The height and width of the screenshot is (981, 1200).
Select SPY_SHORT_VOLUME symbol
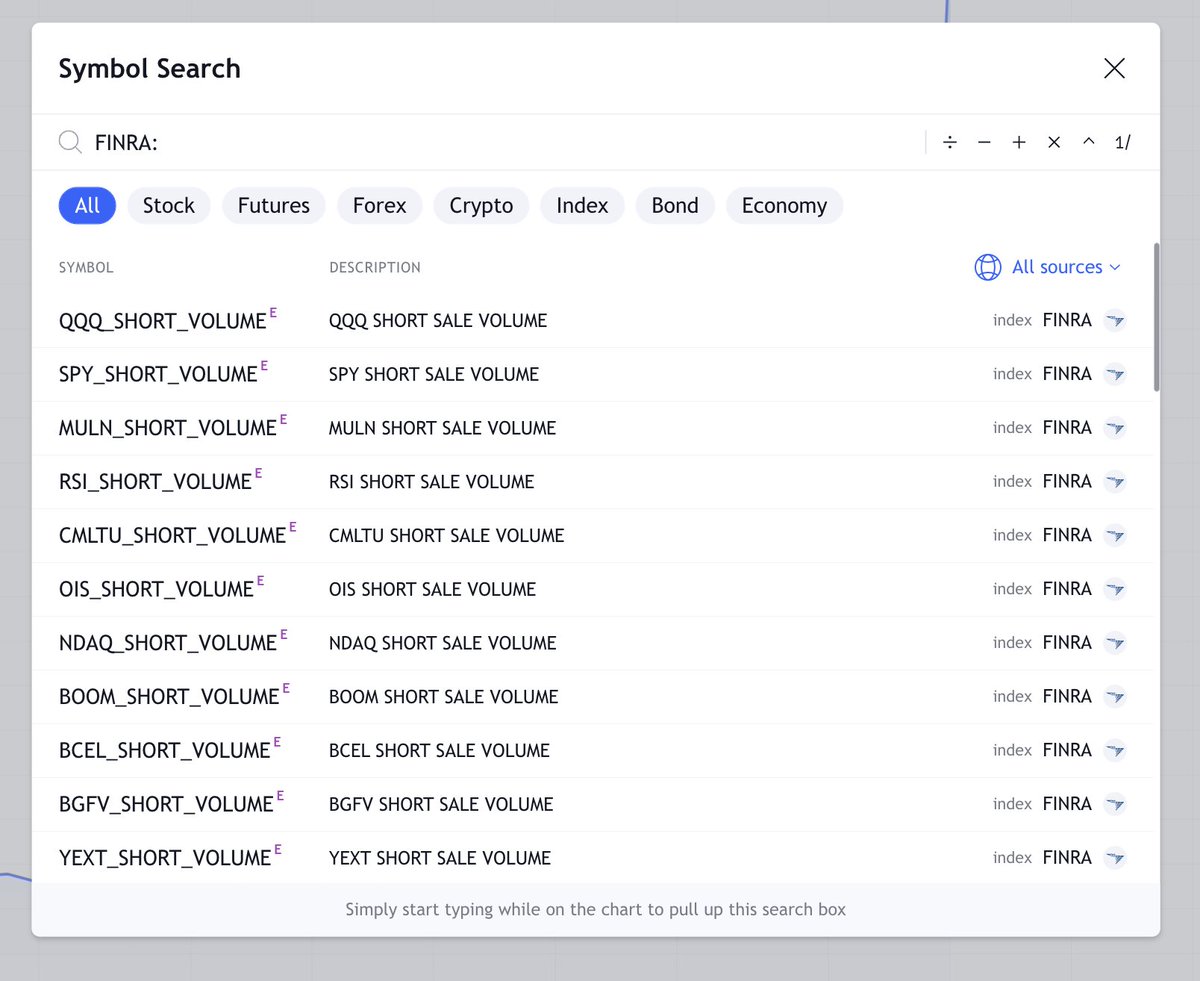click(158, 375)
